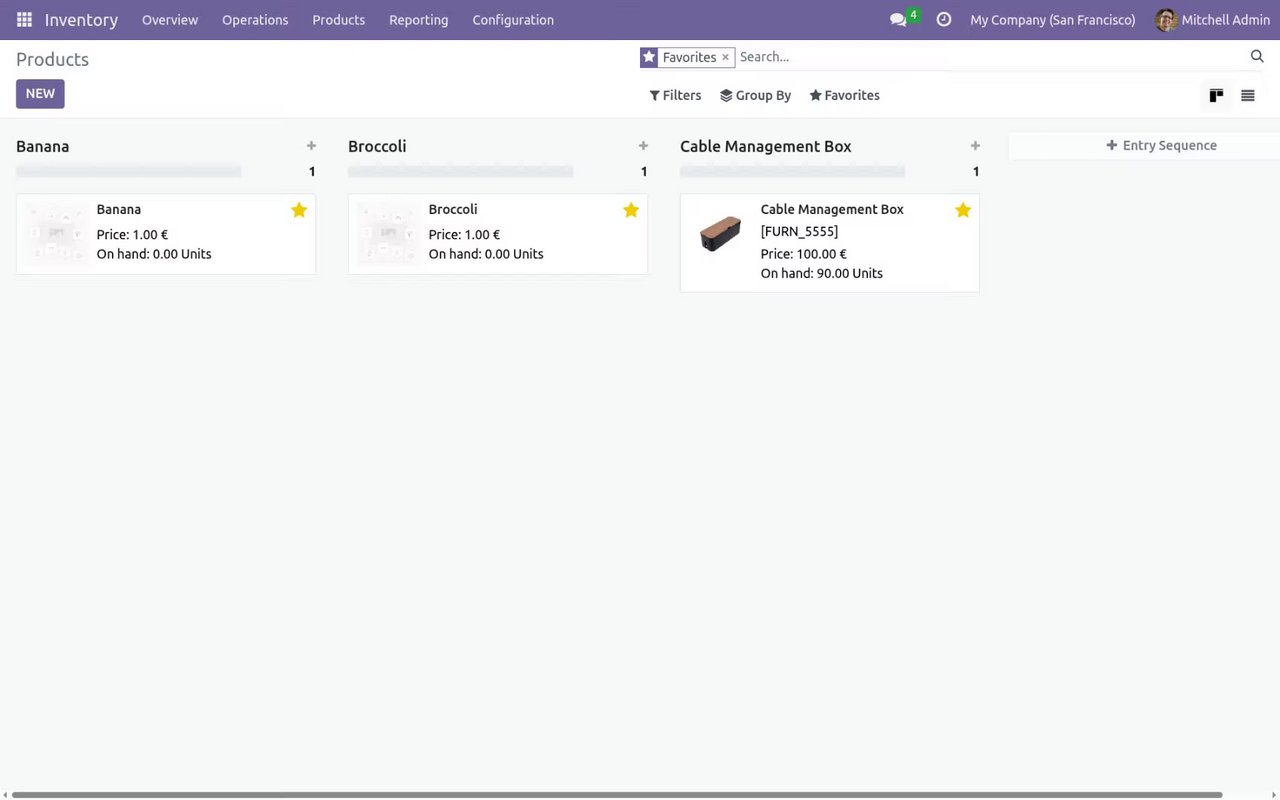The width and height of the screenshot is (1280, 800).
Task: Switch to kanban view
Action: [x=1216, y=96]
